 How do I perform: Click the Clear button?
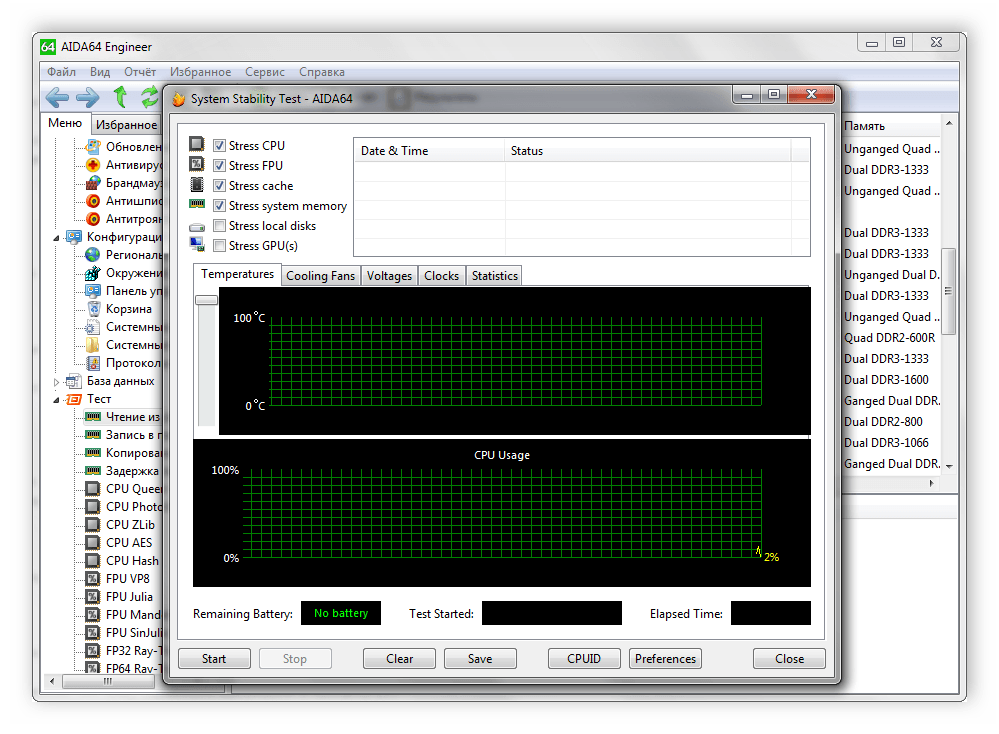click(399, 659)
